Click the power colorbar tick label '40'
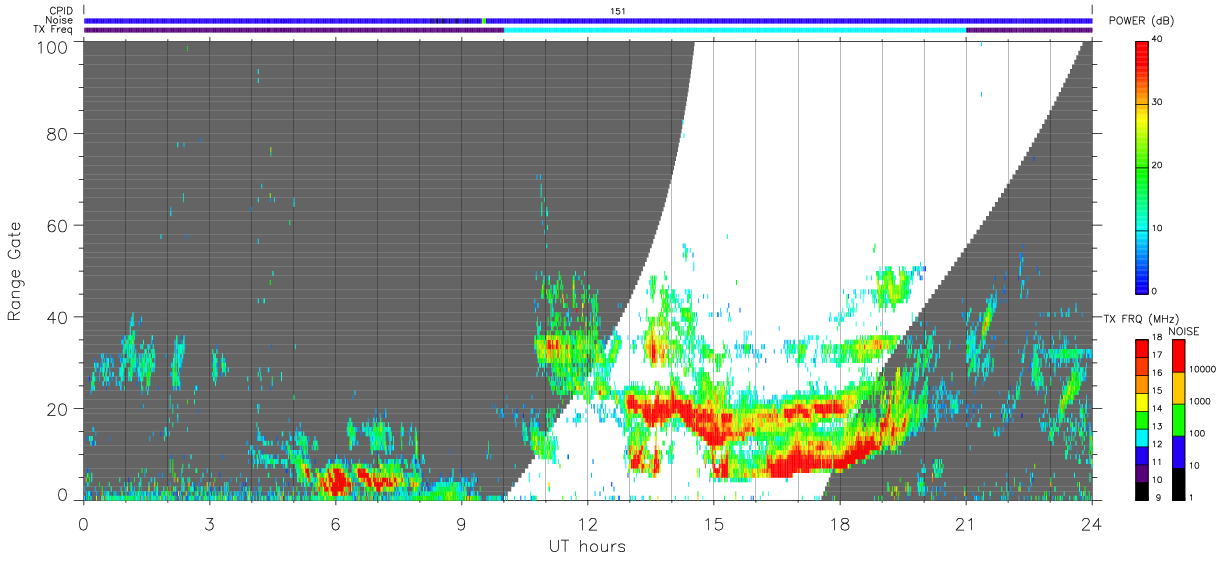The height and width of the screenshot is (567, 1228). pyautogui.click(x=1155, y=39)
